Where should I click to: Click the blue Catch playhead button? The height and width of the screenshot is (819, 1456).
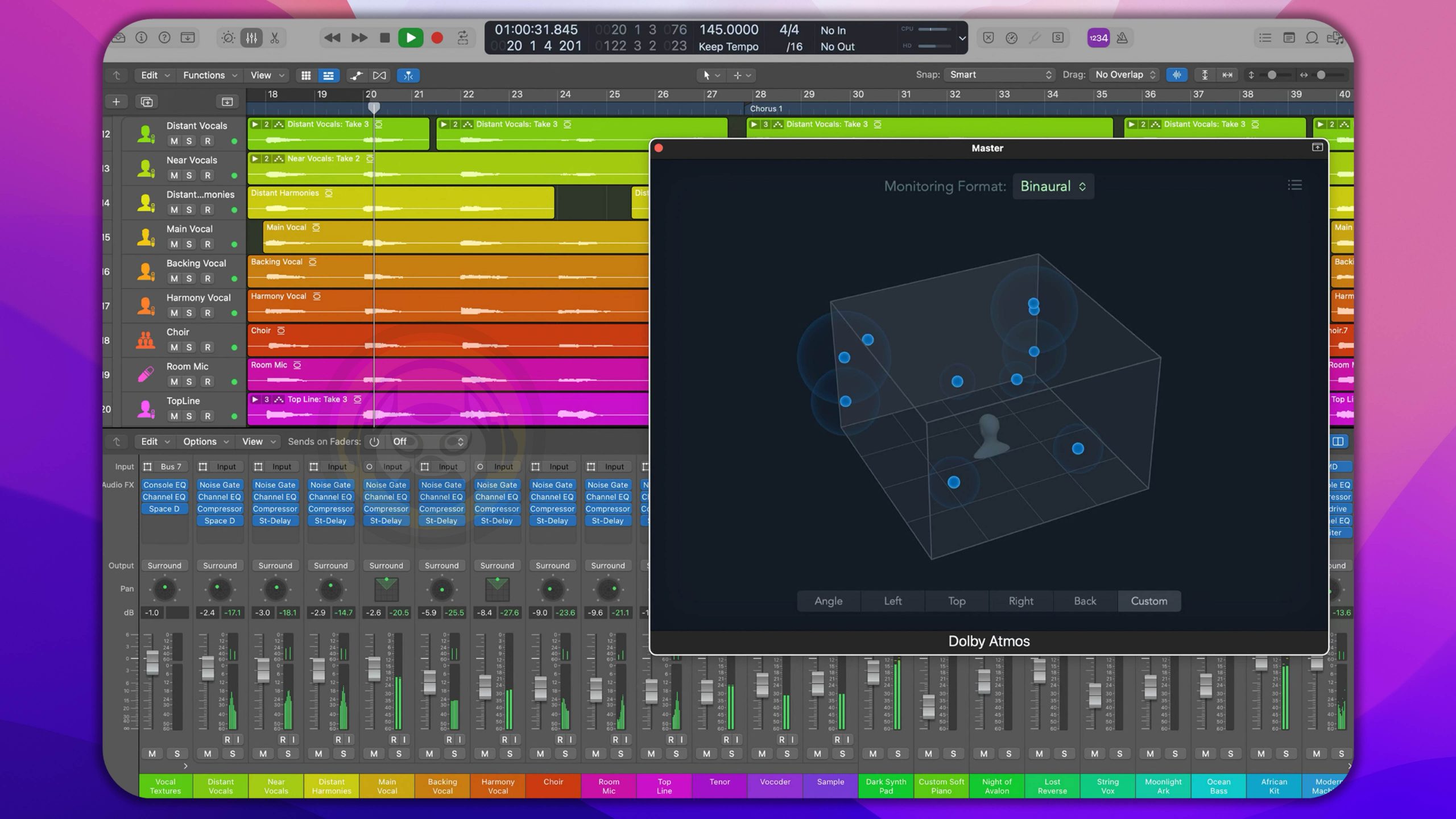tap(408, 75)
